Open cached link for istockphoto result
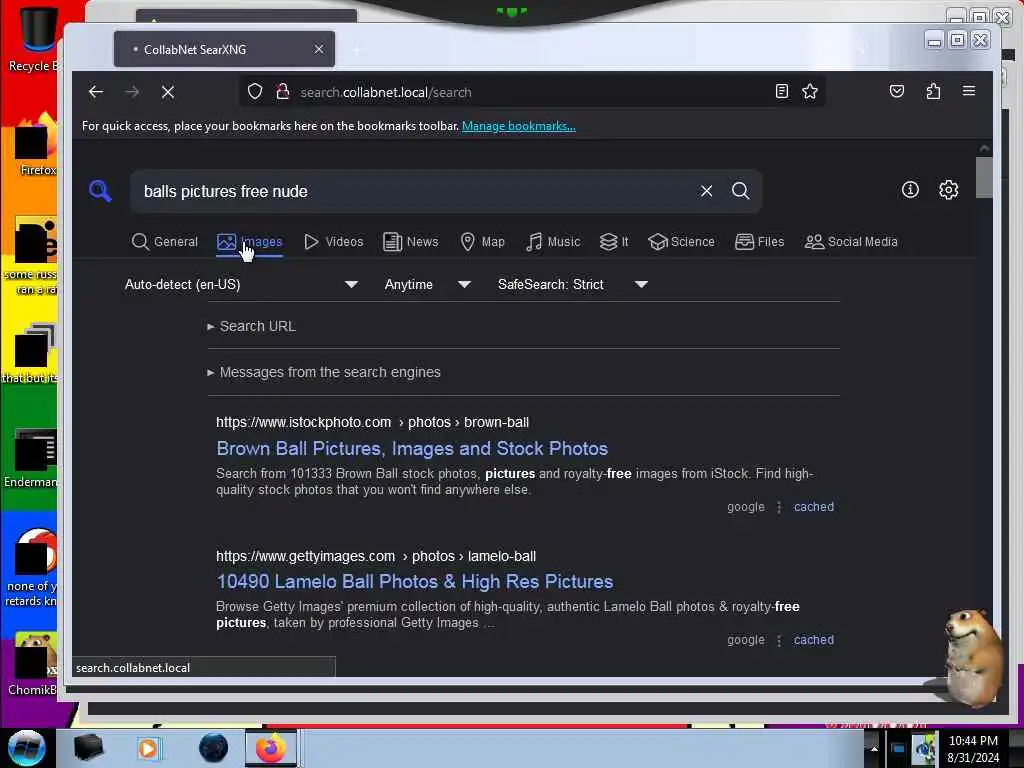Viewport: 1024px width, 768px height. tap(814, 507)
